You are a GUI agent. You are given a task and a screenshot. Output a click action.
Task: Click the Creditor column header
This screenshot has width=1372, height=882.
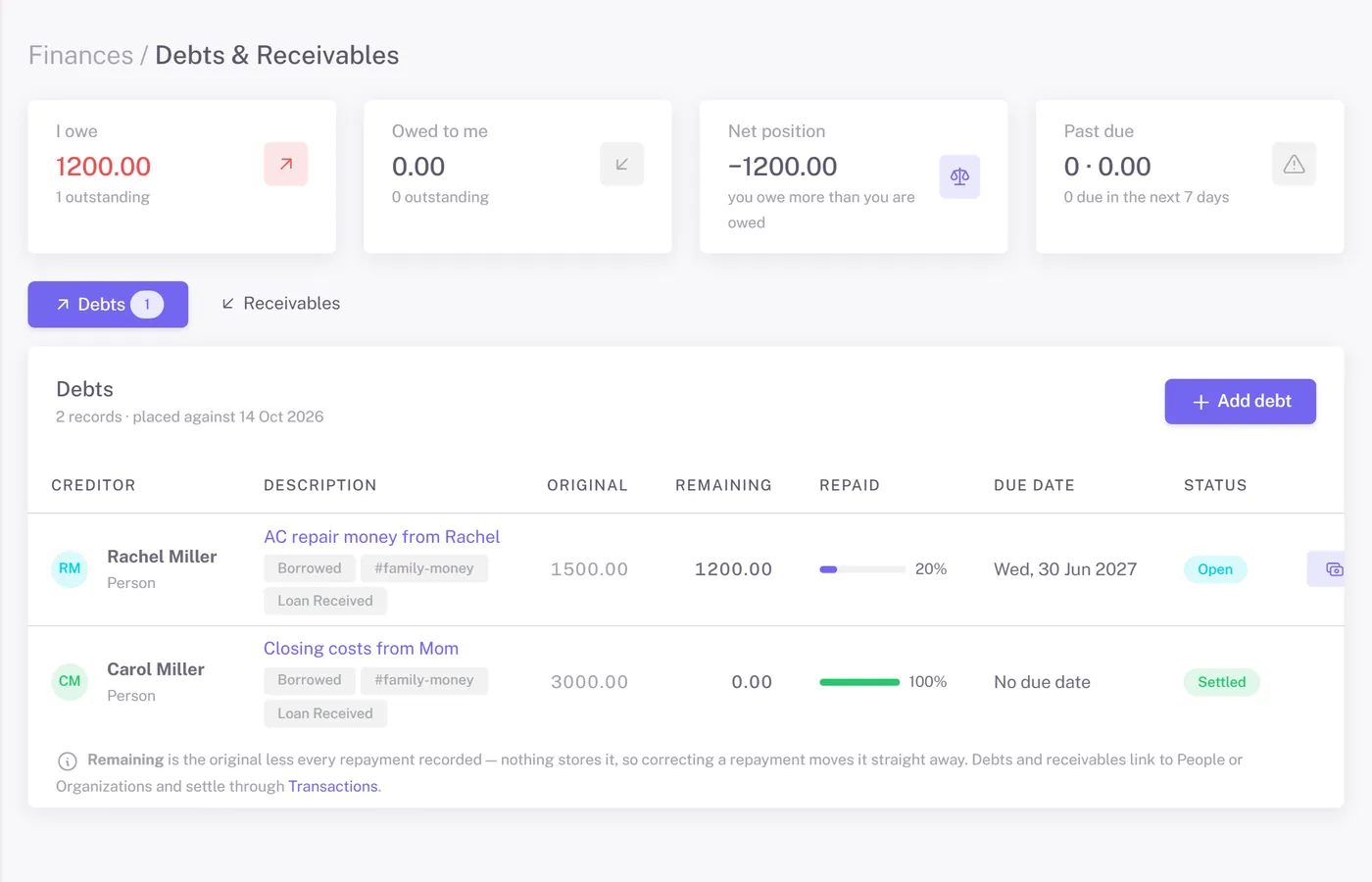93,485
